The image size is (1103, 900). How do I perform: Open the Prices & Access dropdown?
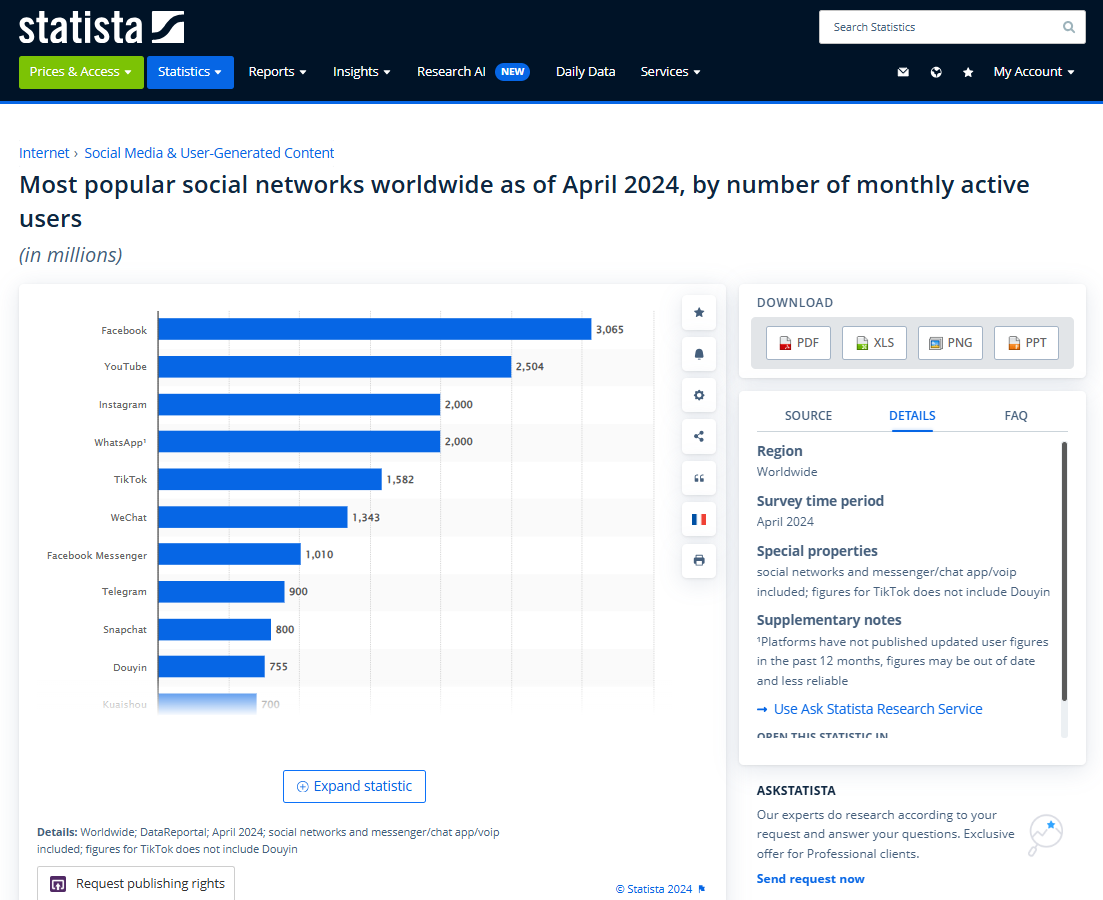click(81, 72)
